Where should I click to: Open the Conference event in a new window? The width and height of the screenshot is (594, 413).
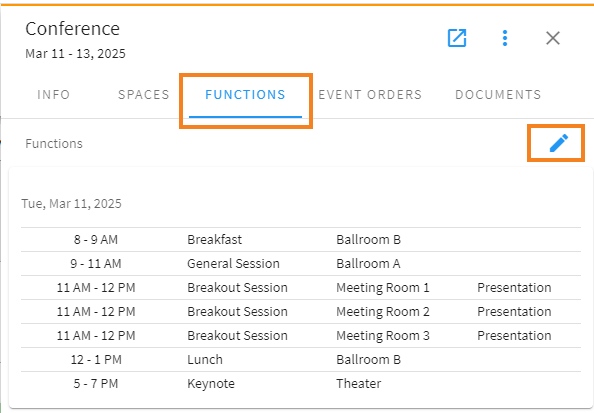click(x=457, y=38)
